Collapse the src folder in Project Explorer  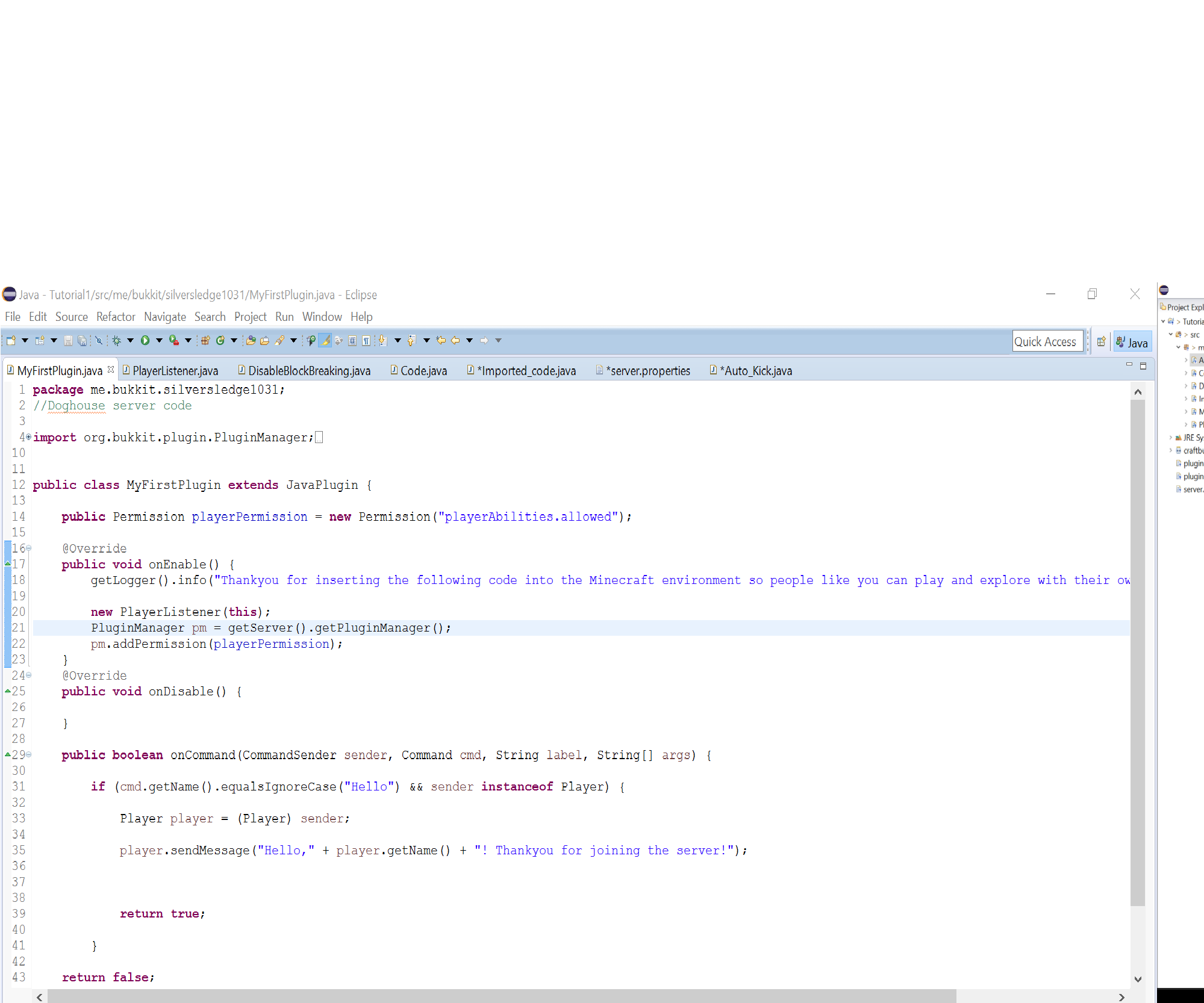[x=1170, y=335]
